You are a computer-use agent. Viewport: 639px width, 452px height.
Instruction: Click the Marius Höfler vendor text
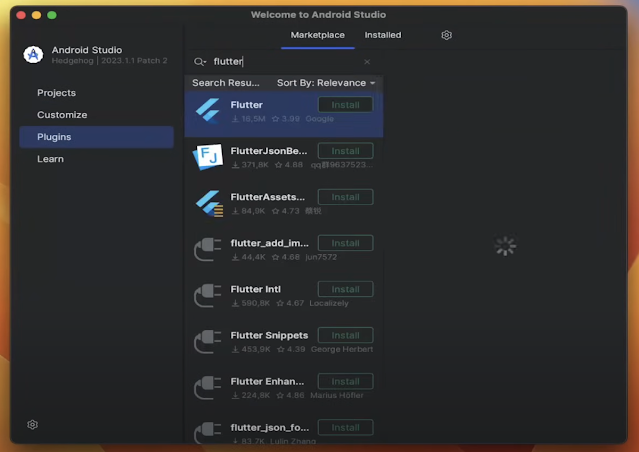tap(337, 395)
